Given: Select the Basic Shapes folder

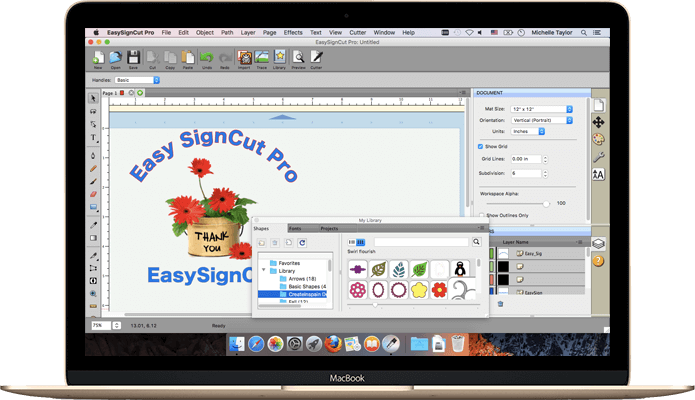Looking at the screenshot, I should coord(303,286).
